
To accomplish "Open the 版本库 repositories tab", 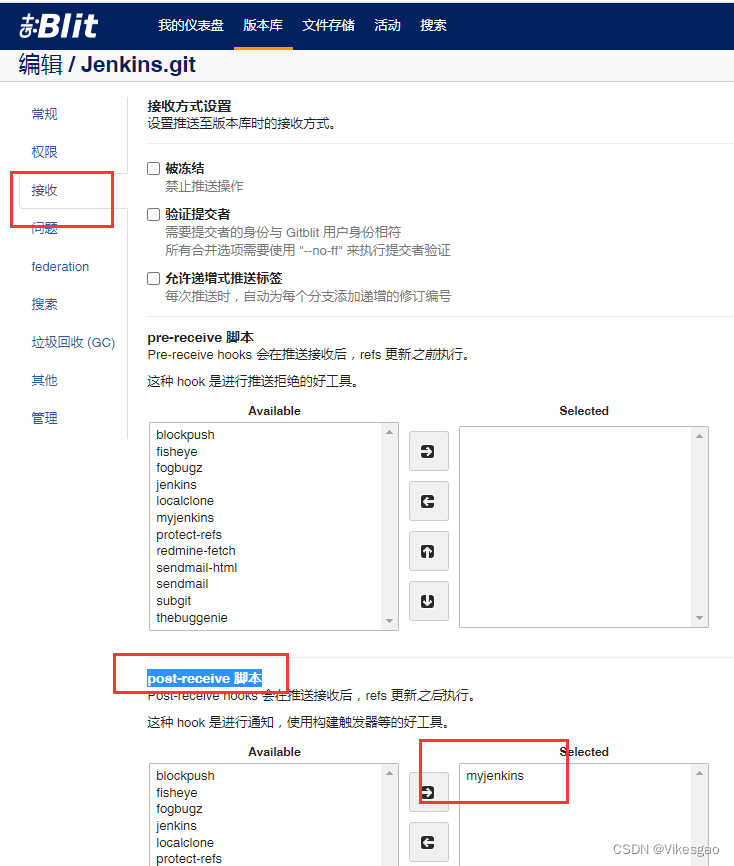I will pos(263,25).
